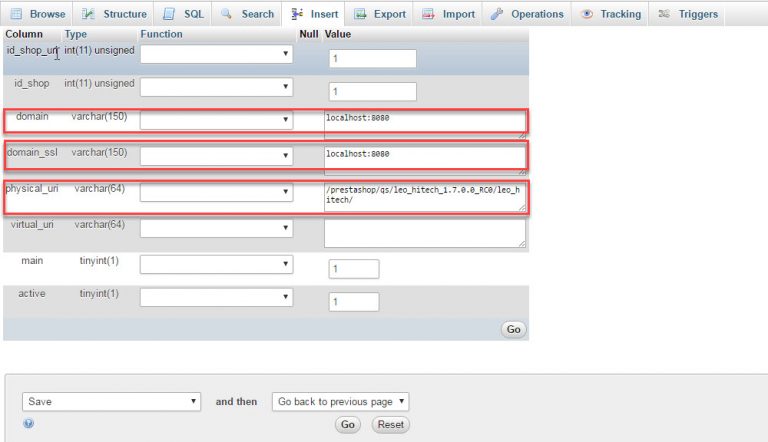Image resolution: width=768 pixels, height=442 pixels.
Task: Click the Structure tab icon
Action: 89,14
